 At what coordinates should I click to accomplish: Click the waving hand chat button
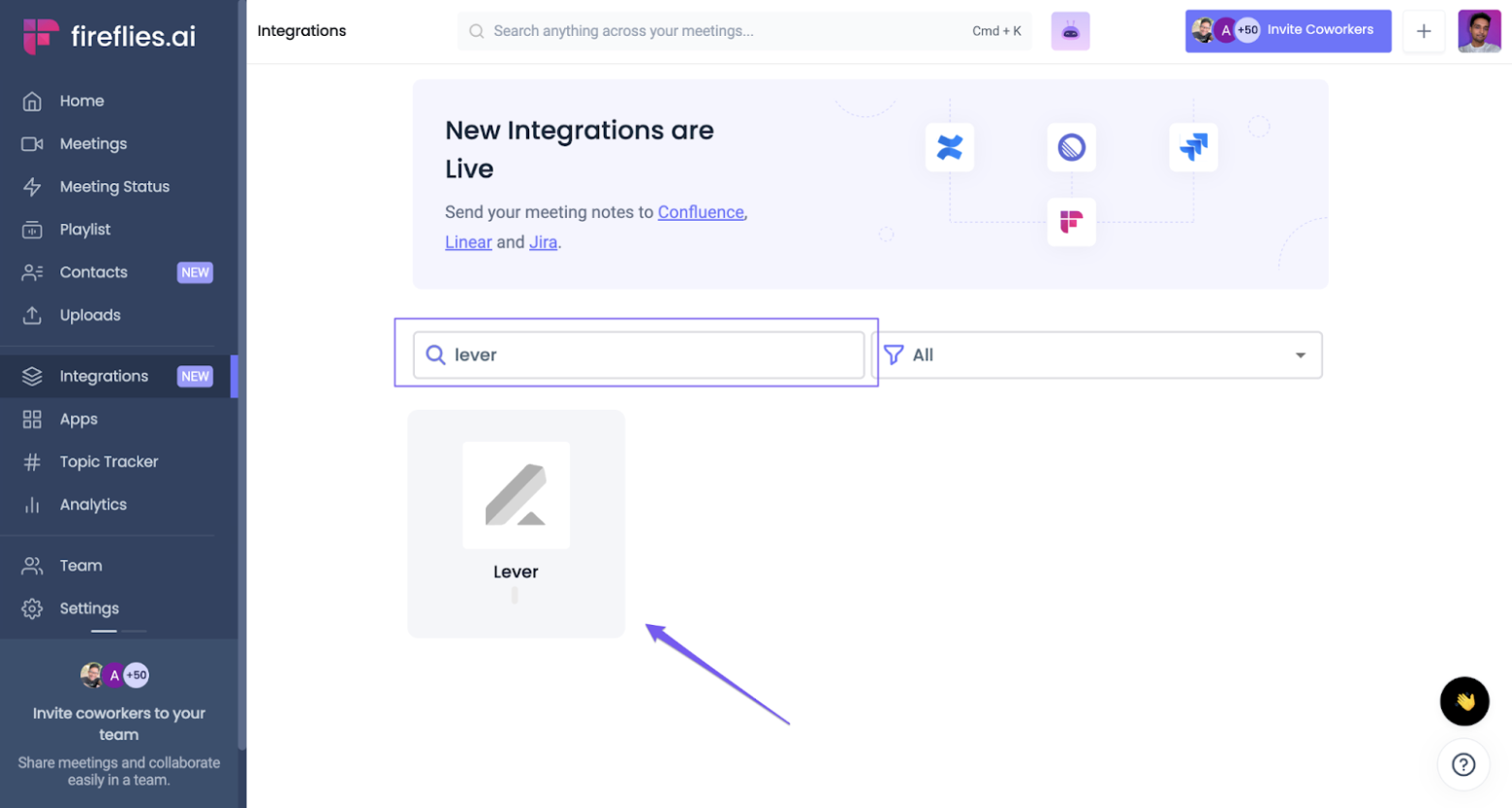(1464, 700)
